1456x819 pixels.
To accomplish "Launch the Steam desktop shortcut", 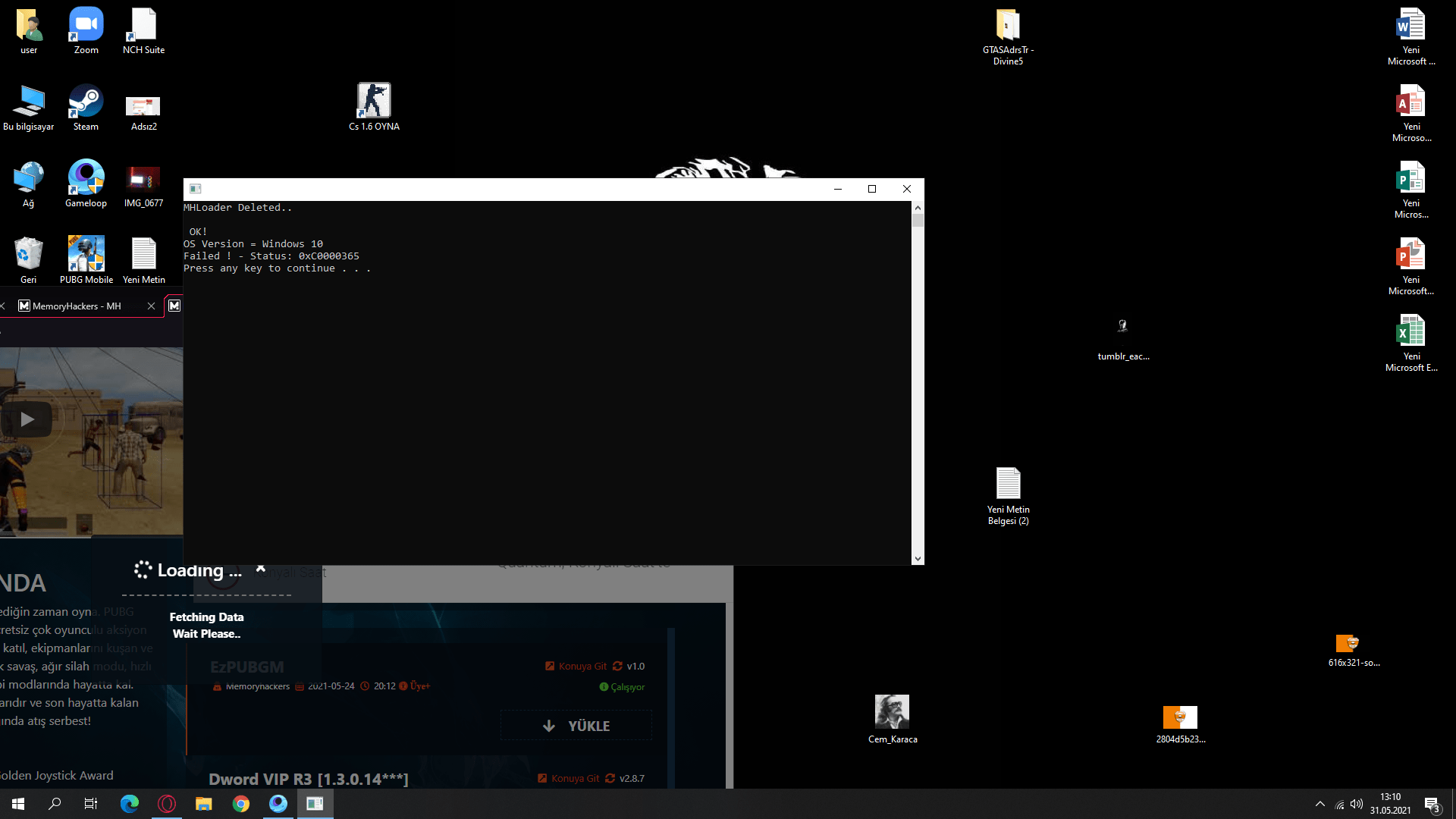I will pos(86,108).
